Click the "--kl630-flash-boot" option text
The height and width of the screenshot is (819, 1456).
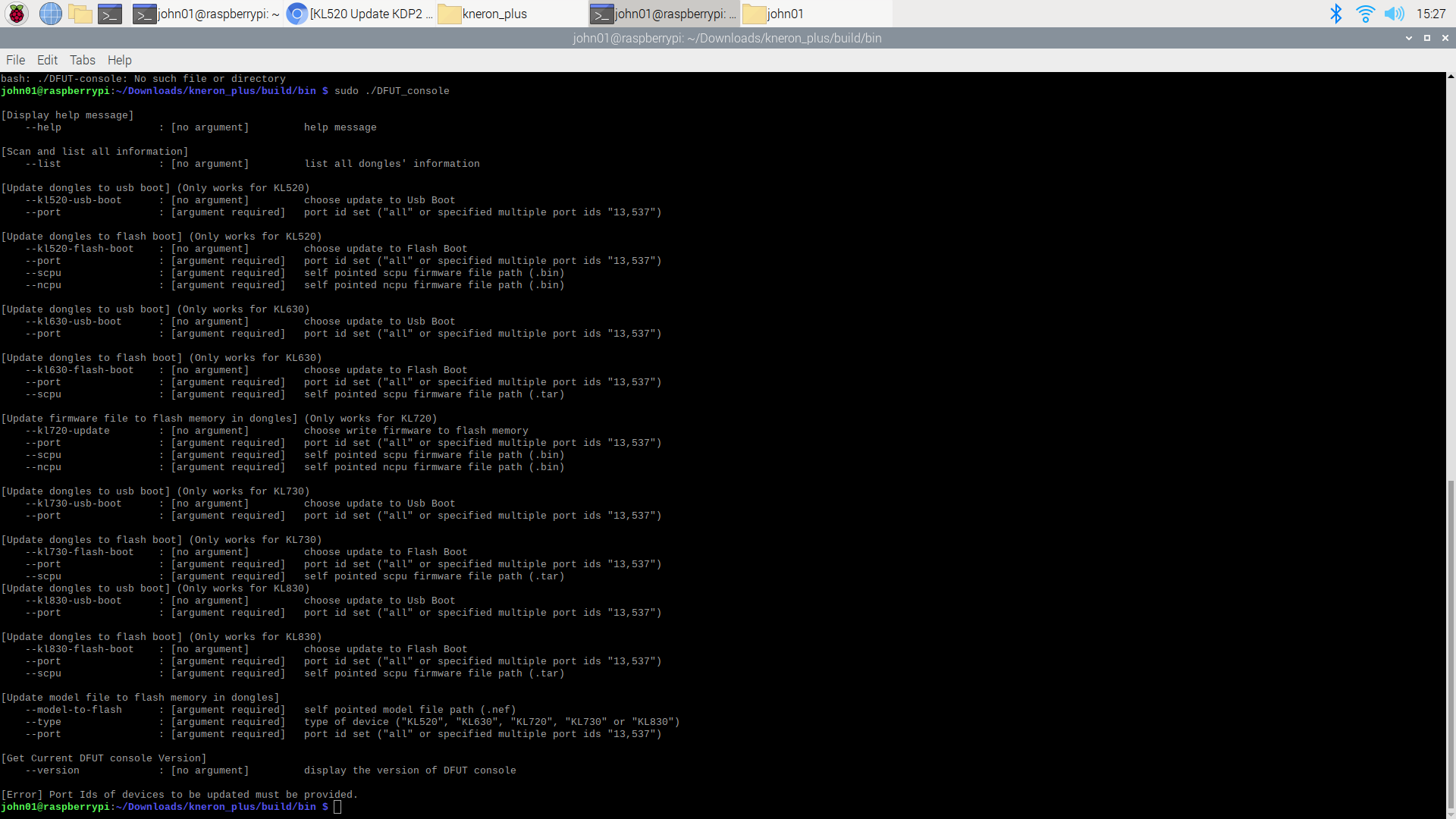click(x=80, y=370)
